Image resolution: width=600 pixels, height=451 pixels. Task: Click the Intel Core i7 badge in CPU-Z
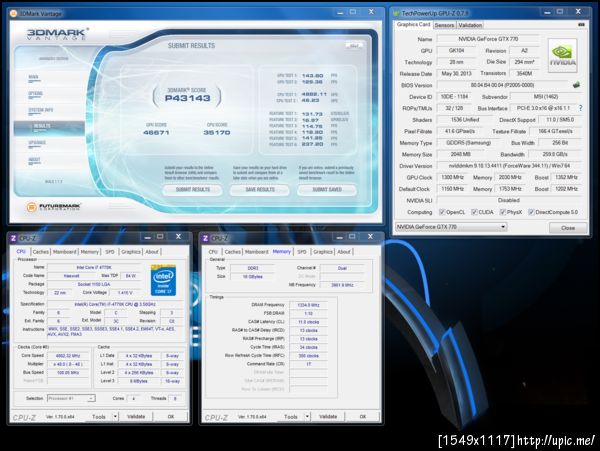[x=163, y=280]
